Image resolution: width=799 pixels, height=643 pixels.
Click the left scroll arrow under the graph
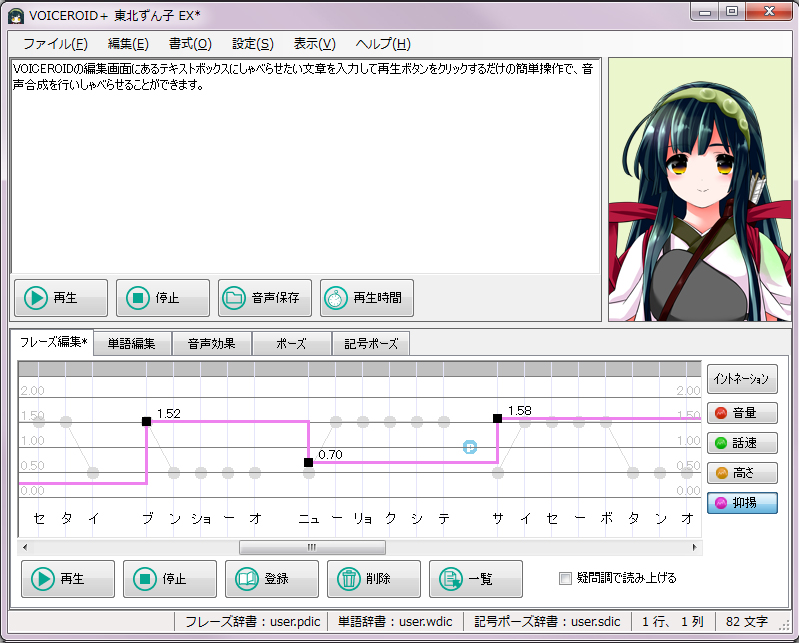point(25,548)
